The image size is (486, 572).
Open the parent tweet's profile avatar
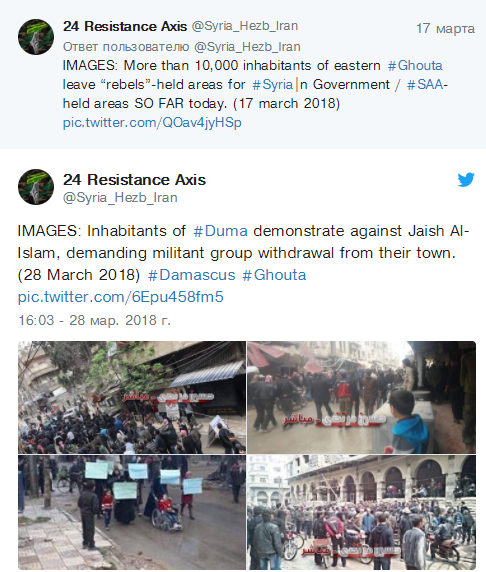[x=36, y=37]
